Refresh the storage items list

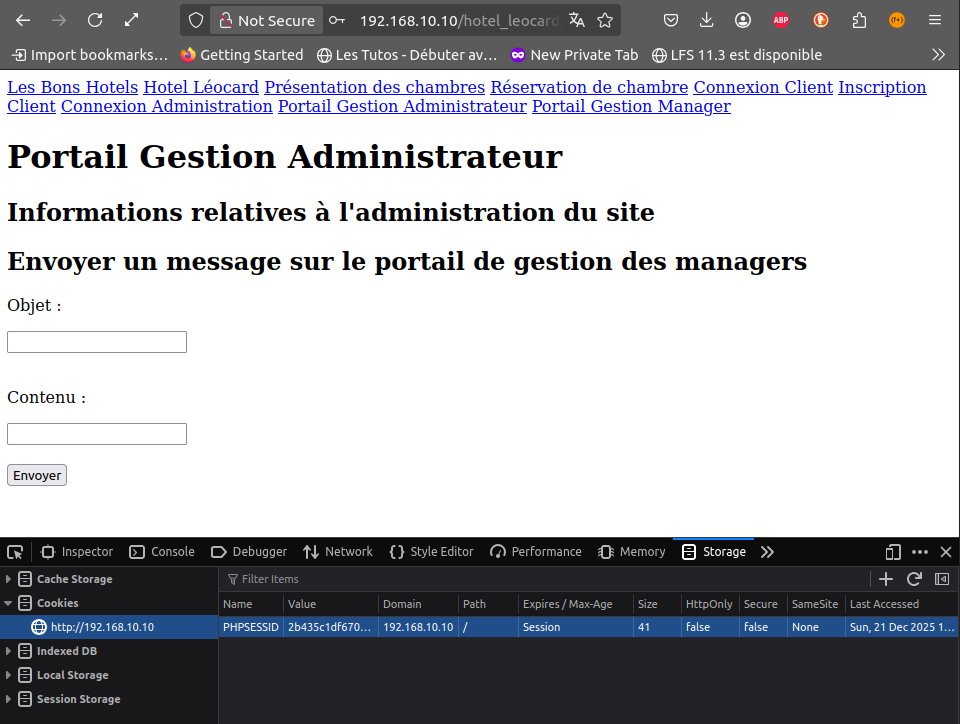[914, 579]
